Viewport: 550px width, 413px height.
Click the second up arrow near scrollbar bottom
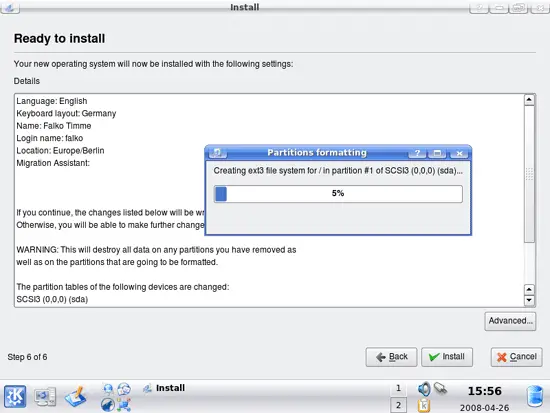point(529,290)
